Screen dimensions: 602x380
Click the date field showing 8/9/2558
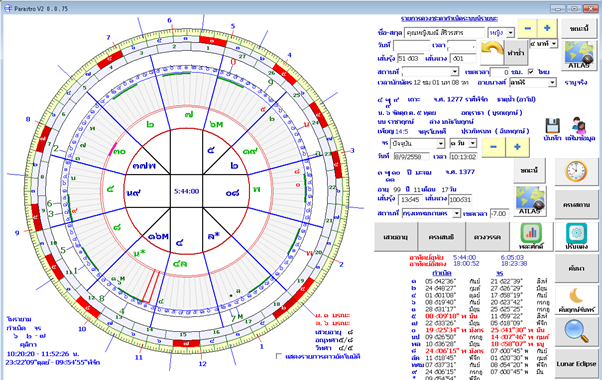point(411,156)
